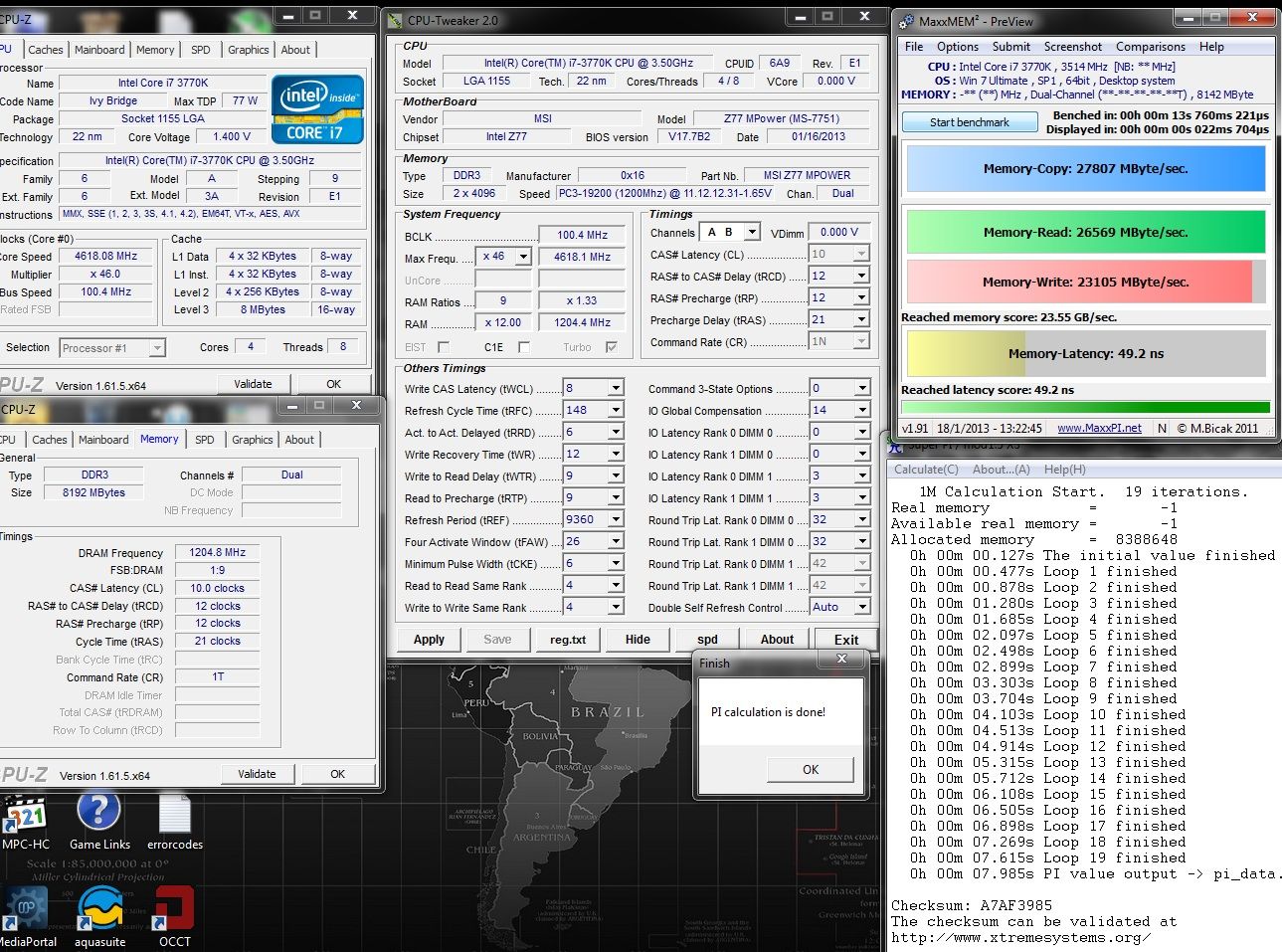
Task: Open the Screenshot menu in MaxxMEM
Action: [x=1072, y=47]
